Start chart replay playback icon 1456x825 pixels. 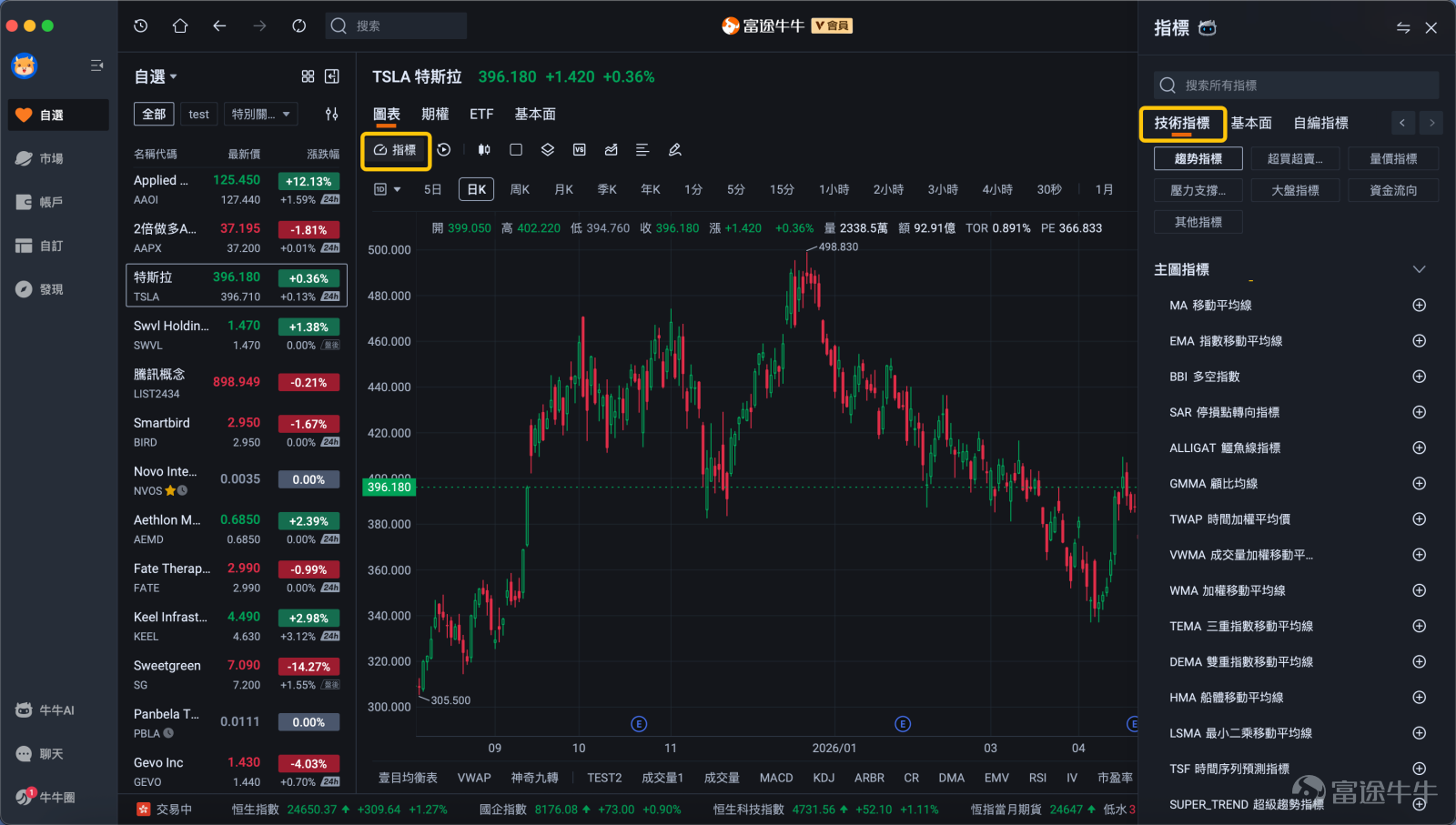[x=444, y=150]
